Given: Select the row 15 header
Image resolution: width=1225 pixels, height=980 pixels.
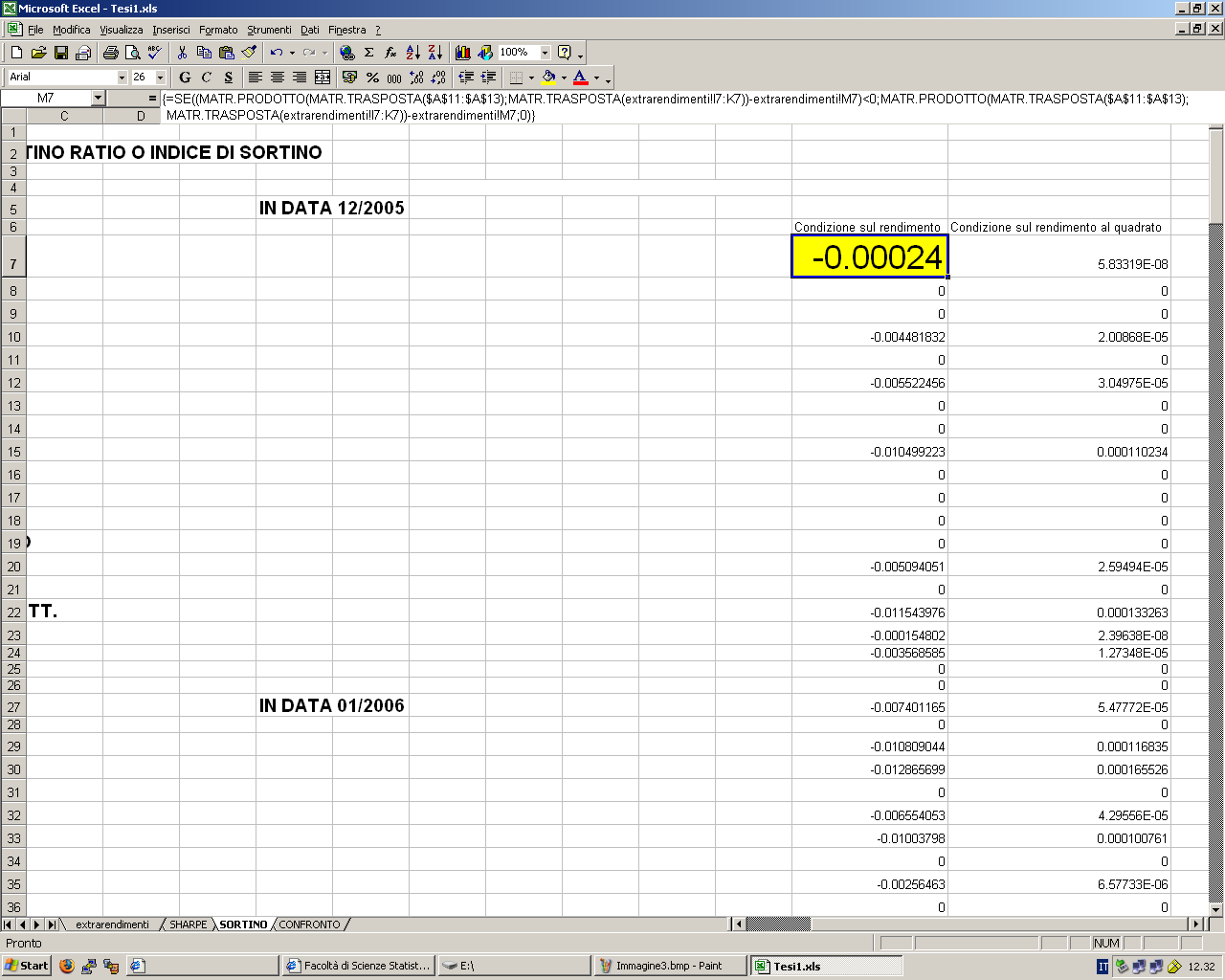Looking at the screenshot, I should (13, 452).
